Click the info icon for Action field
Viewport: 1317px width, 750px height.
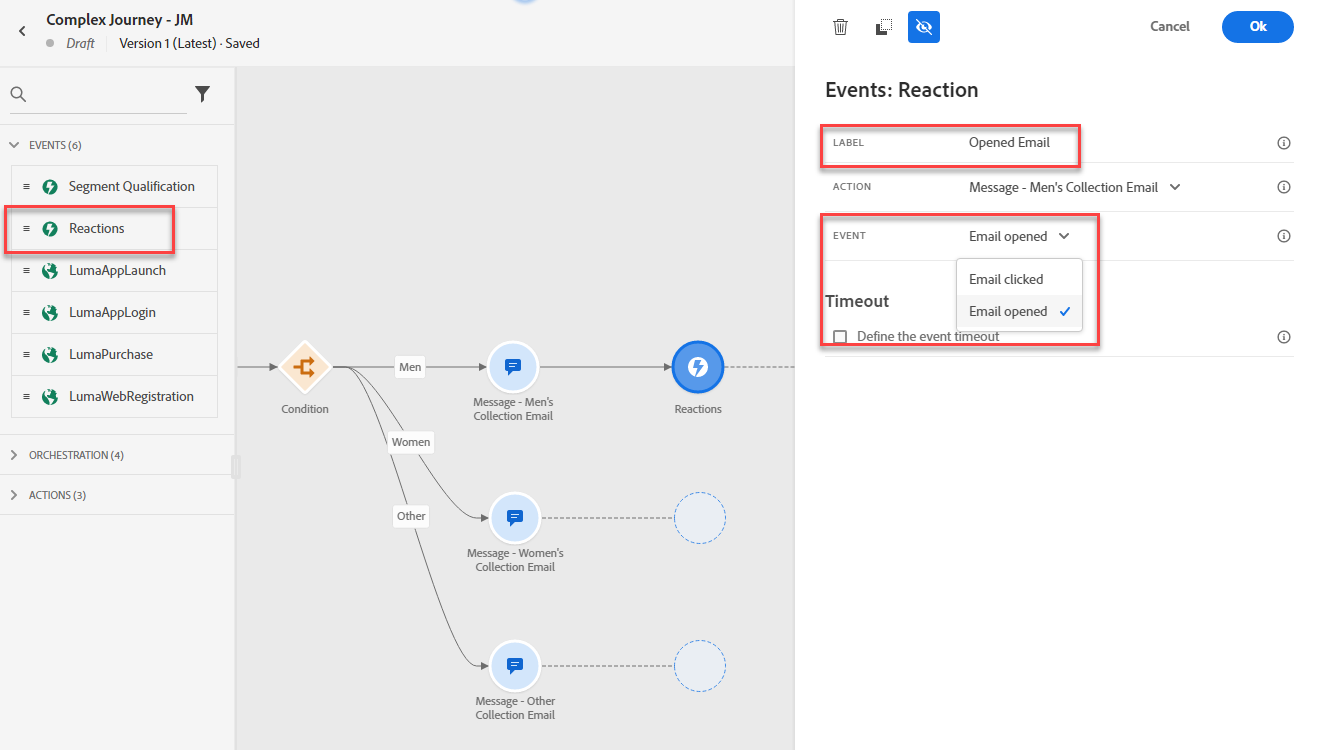1284,187
